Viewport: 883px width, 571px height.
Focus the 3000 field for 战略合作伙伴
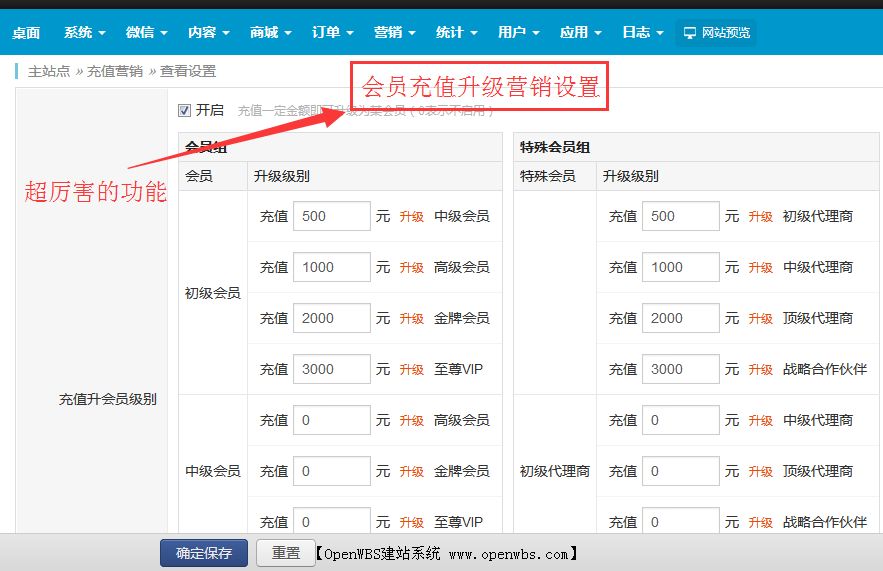[680, 369]
